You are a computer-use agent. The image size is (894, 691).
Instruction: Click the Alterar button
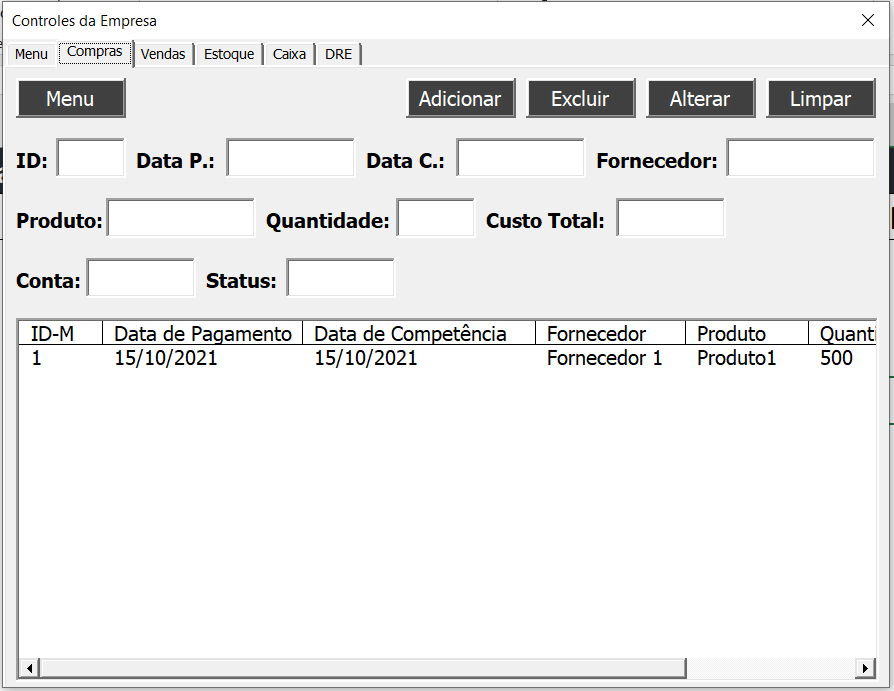700,99
